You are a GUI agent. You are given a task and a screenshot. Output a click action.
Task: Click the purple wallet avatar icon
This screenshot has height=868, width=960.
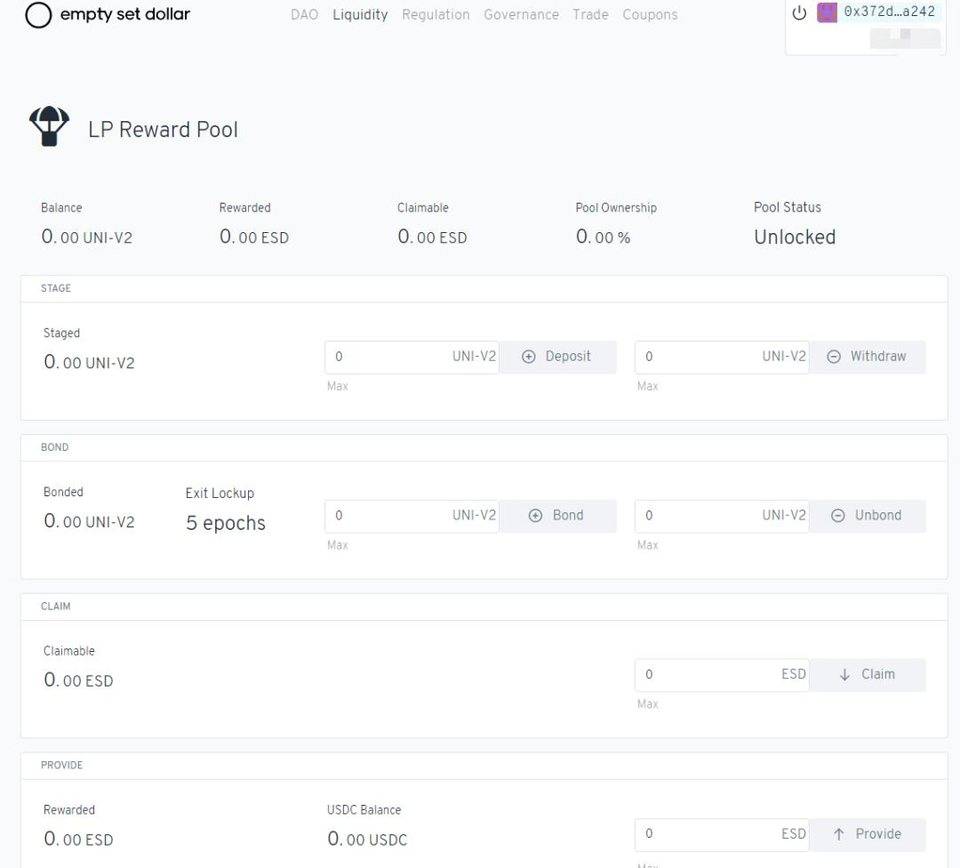(x=827, y=13)
